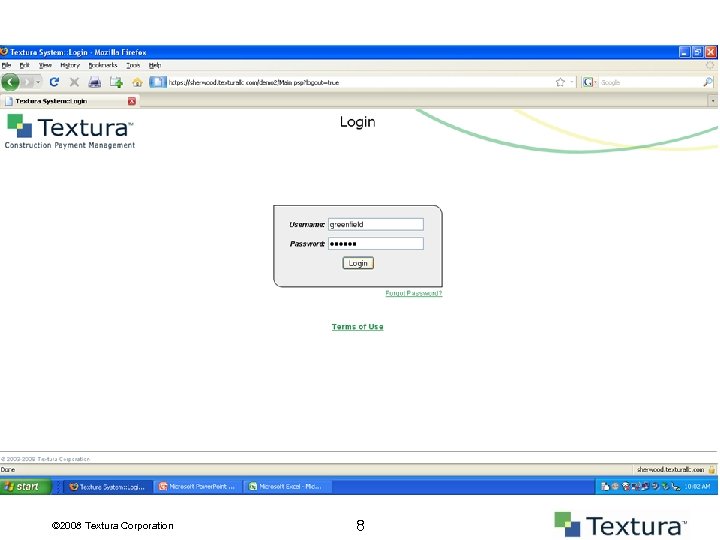Open the File menu
720x540 pixels.
(x=6, y=65)
